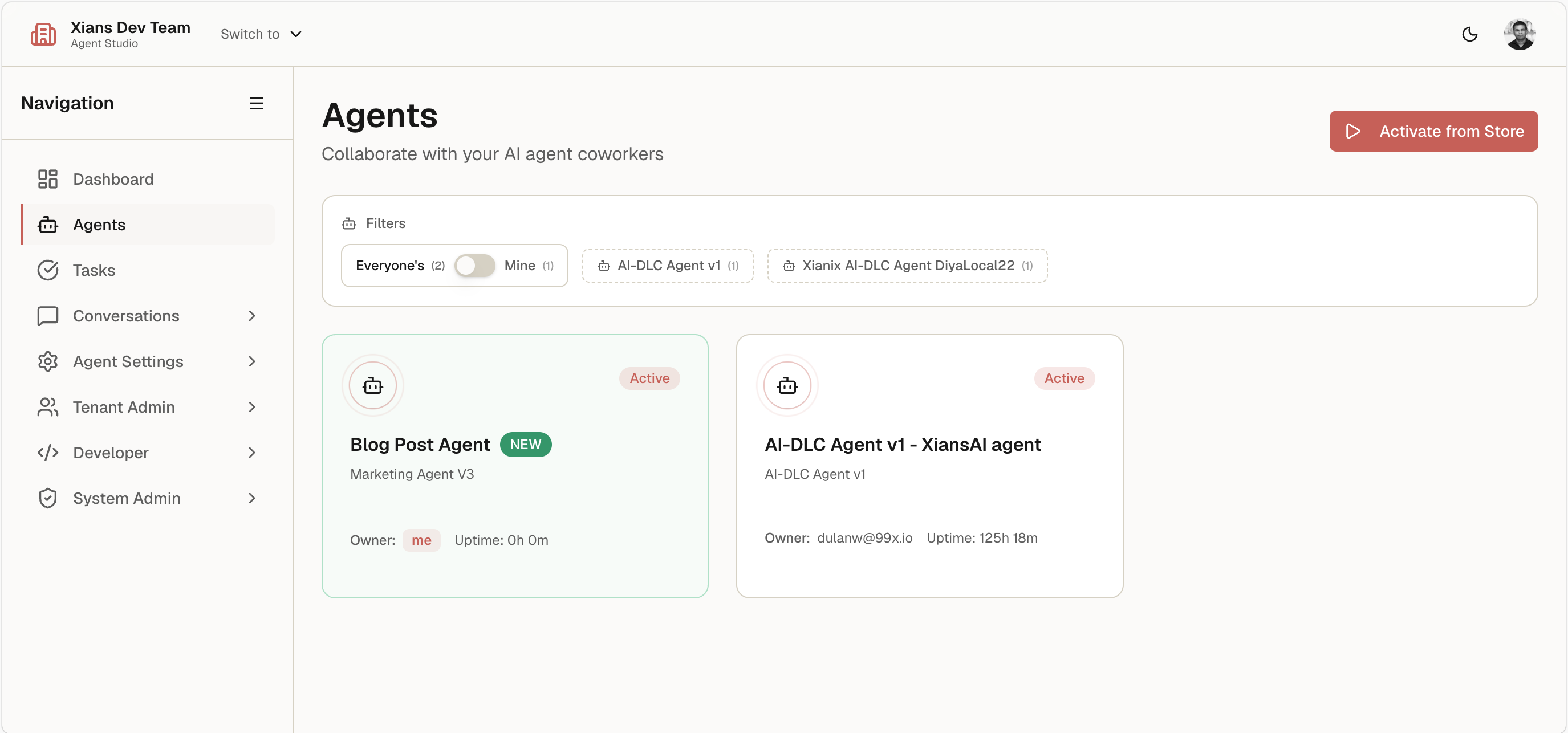Open the System Admin menu item
This screenshot has width=1568, height=733.
(148, 498)
